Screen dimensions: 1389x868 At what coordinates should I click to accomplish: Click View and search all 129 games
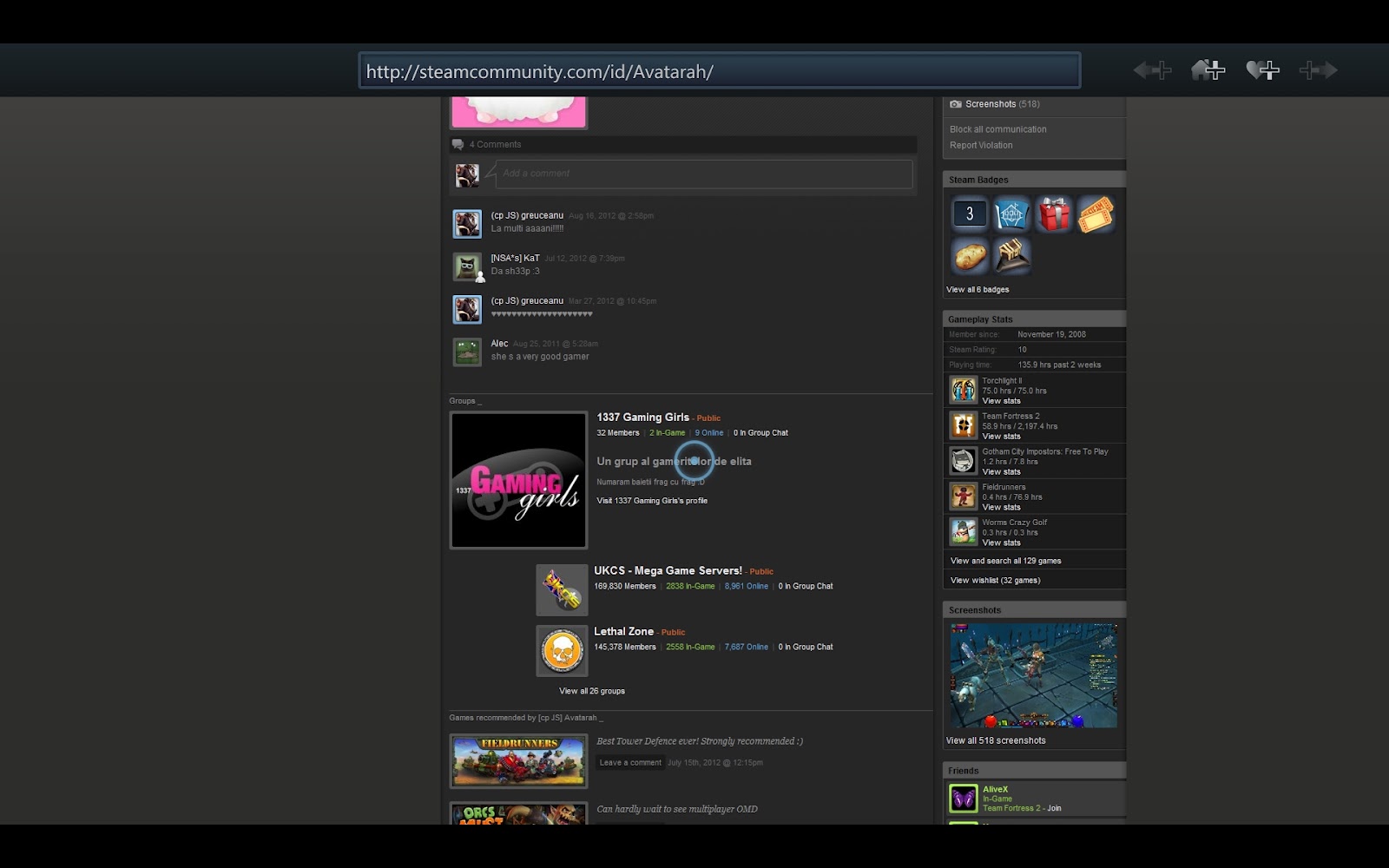click(x=1005, y=561)
